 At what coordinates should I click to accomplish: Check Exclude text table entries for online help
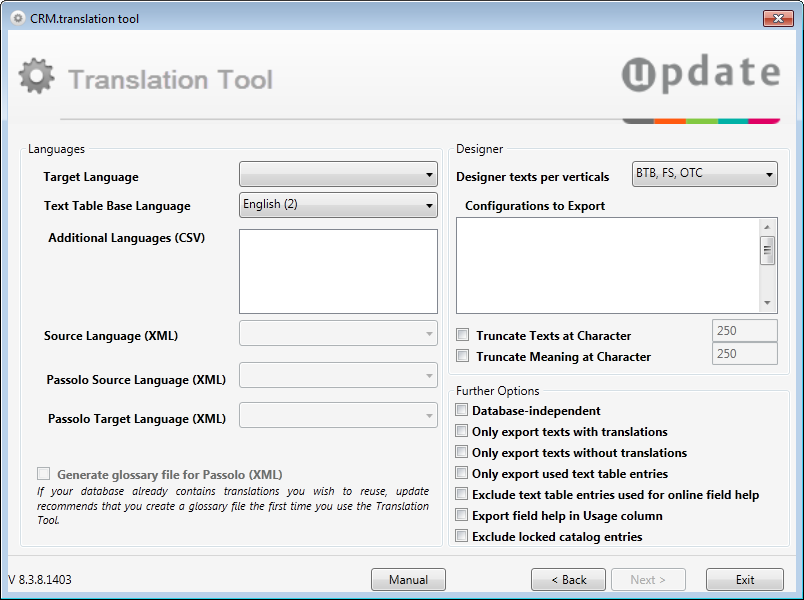click(x=461, y=494)
